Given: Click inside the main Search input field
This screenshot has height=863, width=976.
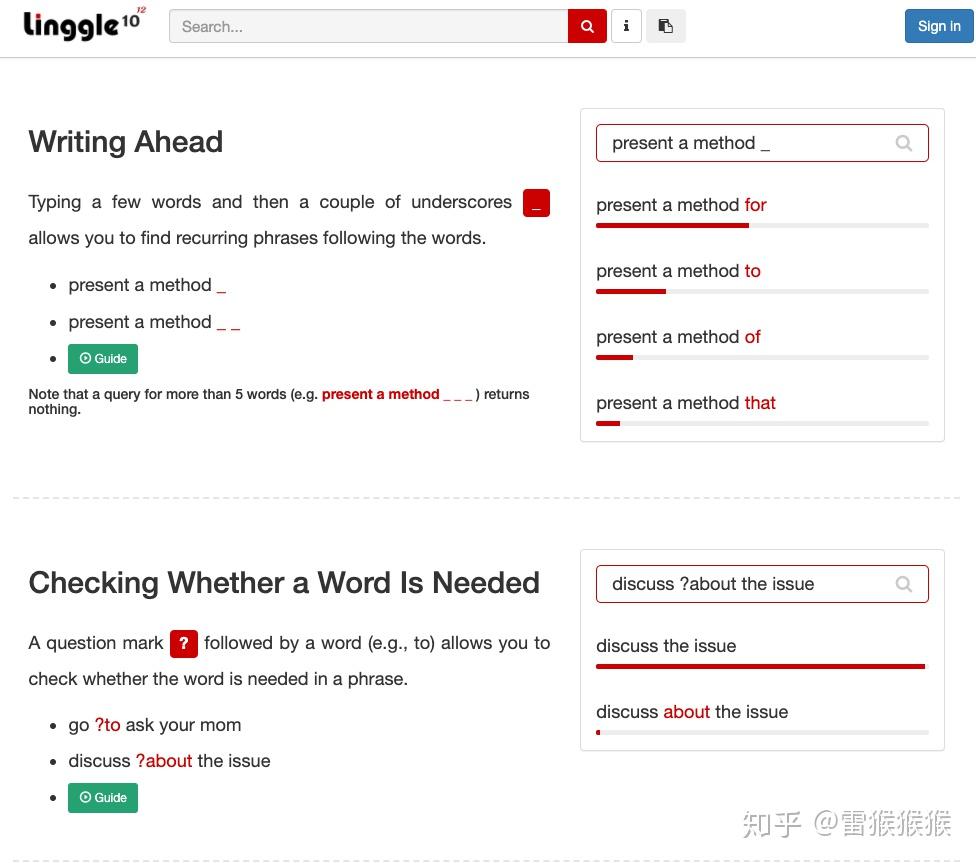Looking at the screenshot, I should click(370, 26).
